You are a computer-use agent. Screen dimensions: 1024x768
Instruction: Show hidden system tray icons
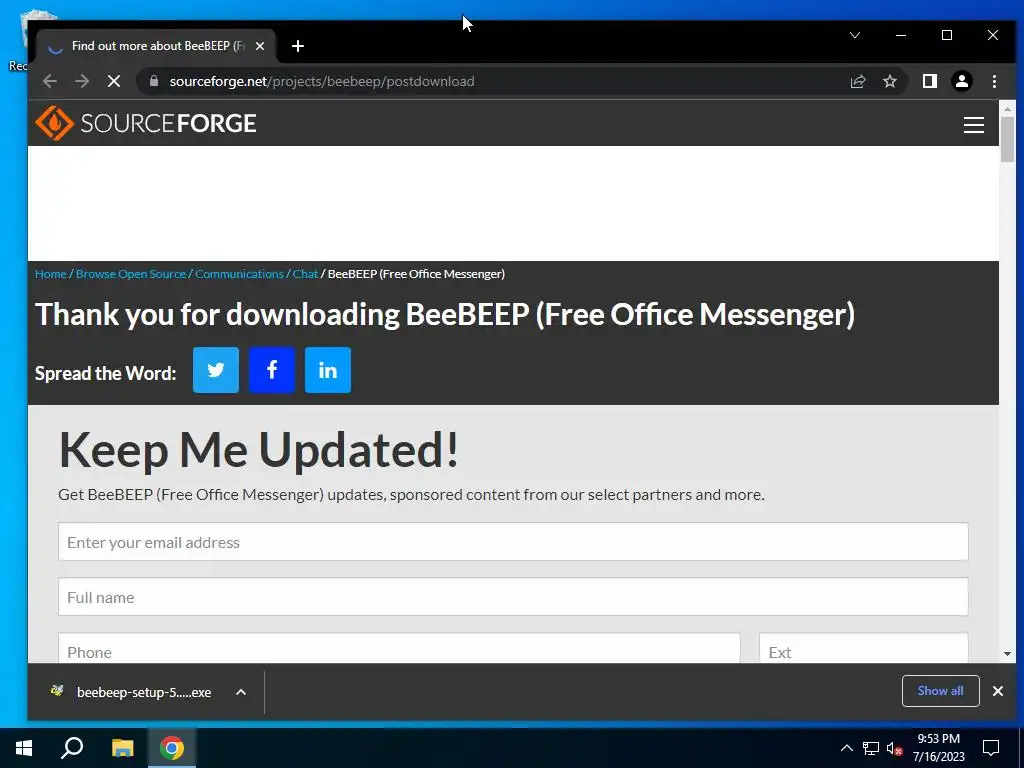[846, 748]
